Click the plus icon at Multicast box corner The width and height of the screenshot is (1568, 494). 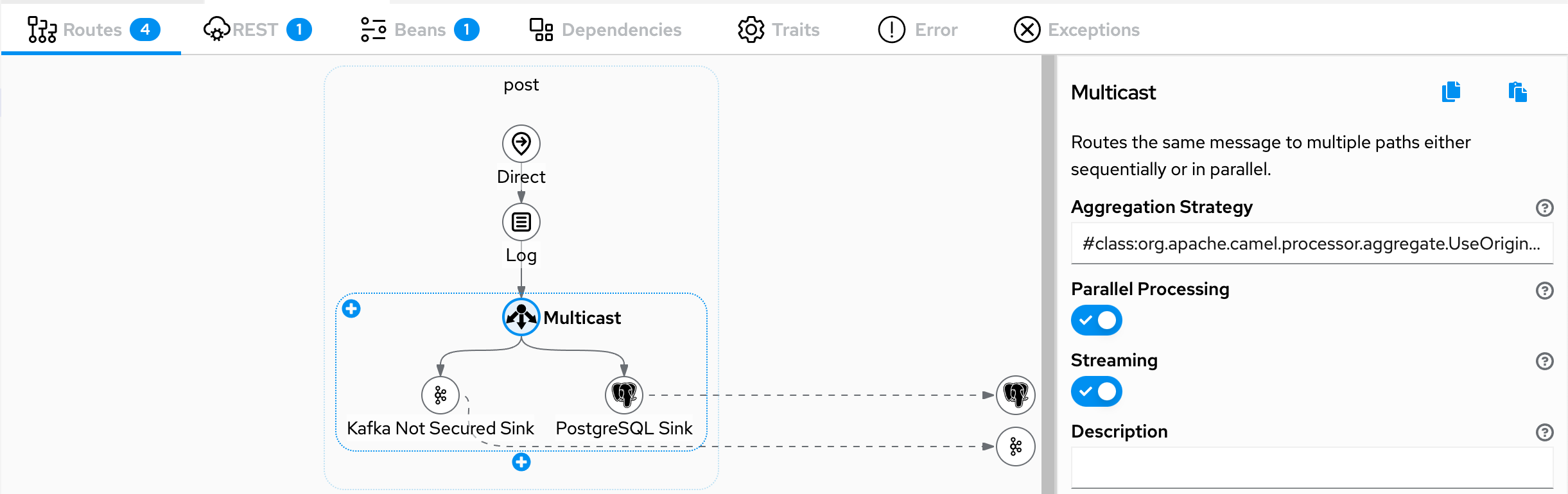[x=351, y=309]
